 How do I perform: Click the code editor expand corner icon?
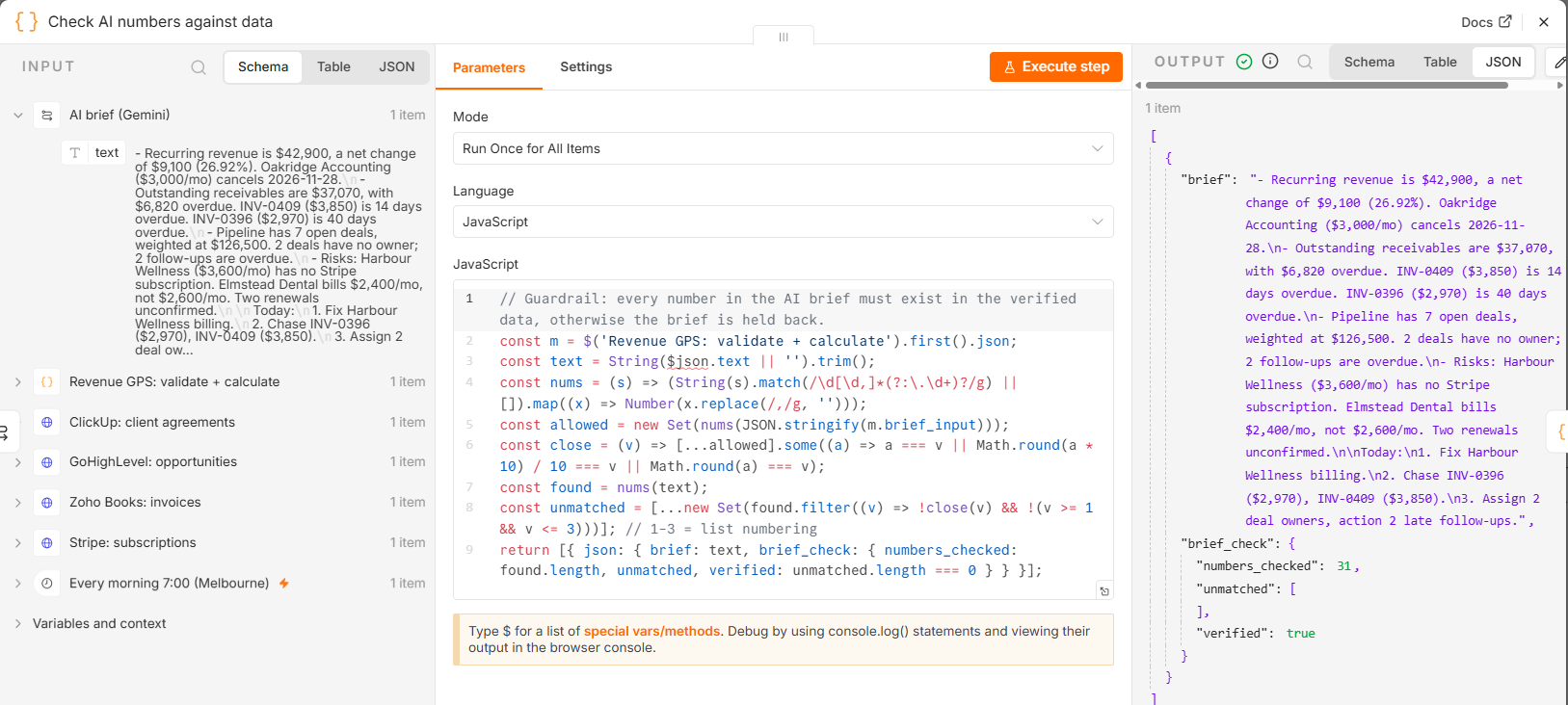pyautogui.click(x=1104, y=591)
